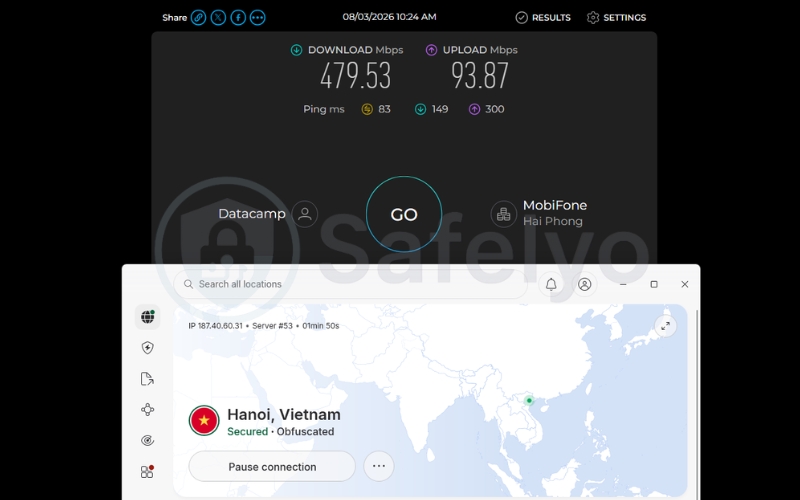800x500 pixels.
Task: Change server via MobiFone link
Action: [x=555, y=205]
